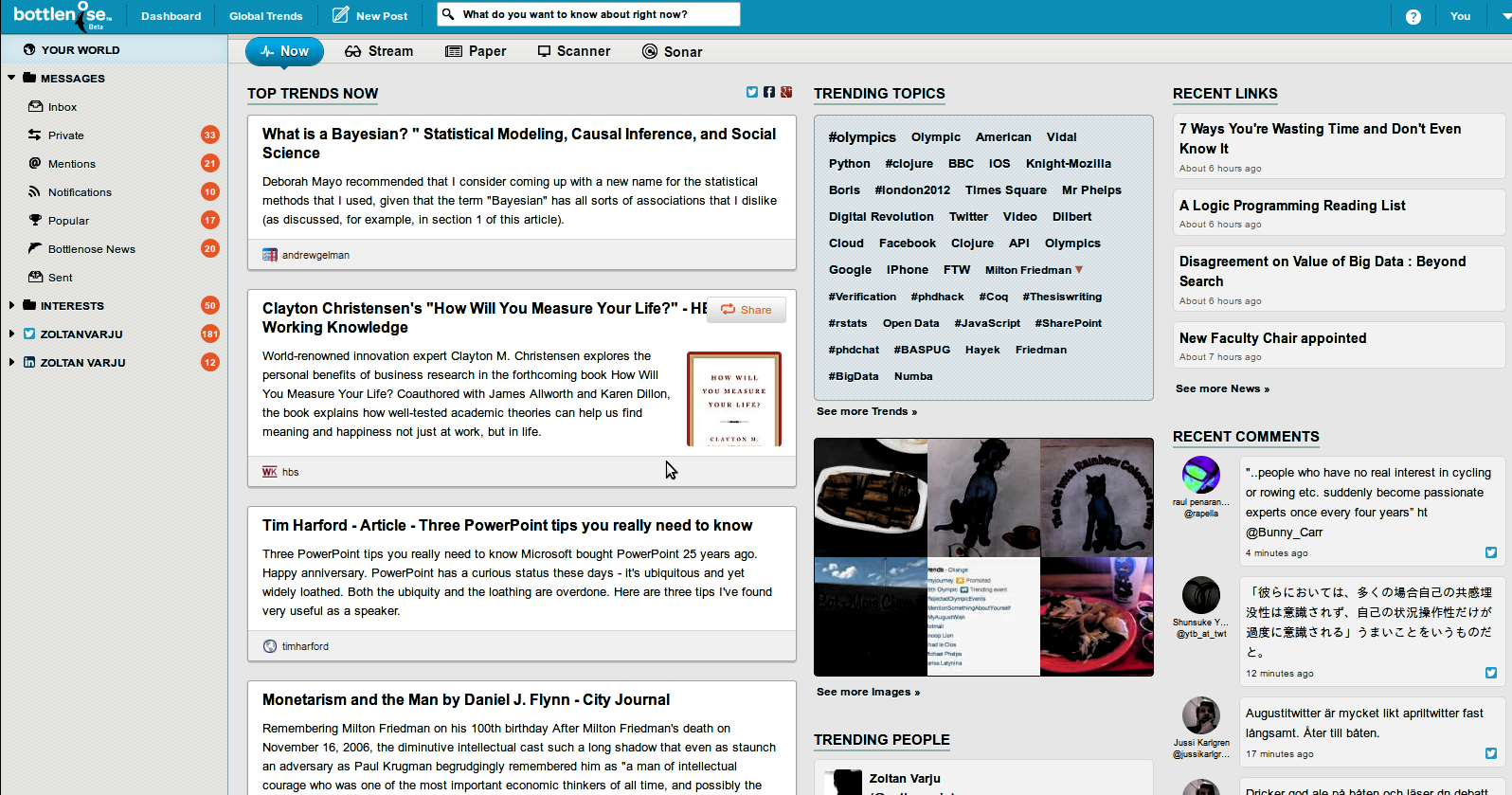Image resolution: width=1512 pixels, height=795 pixels.
Task: Switch to the Paper tab
Action: pyautogui.click(x=476, y=51)
